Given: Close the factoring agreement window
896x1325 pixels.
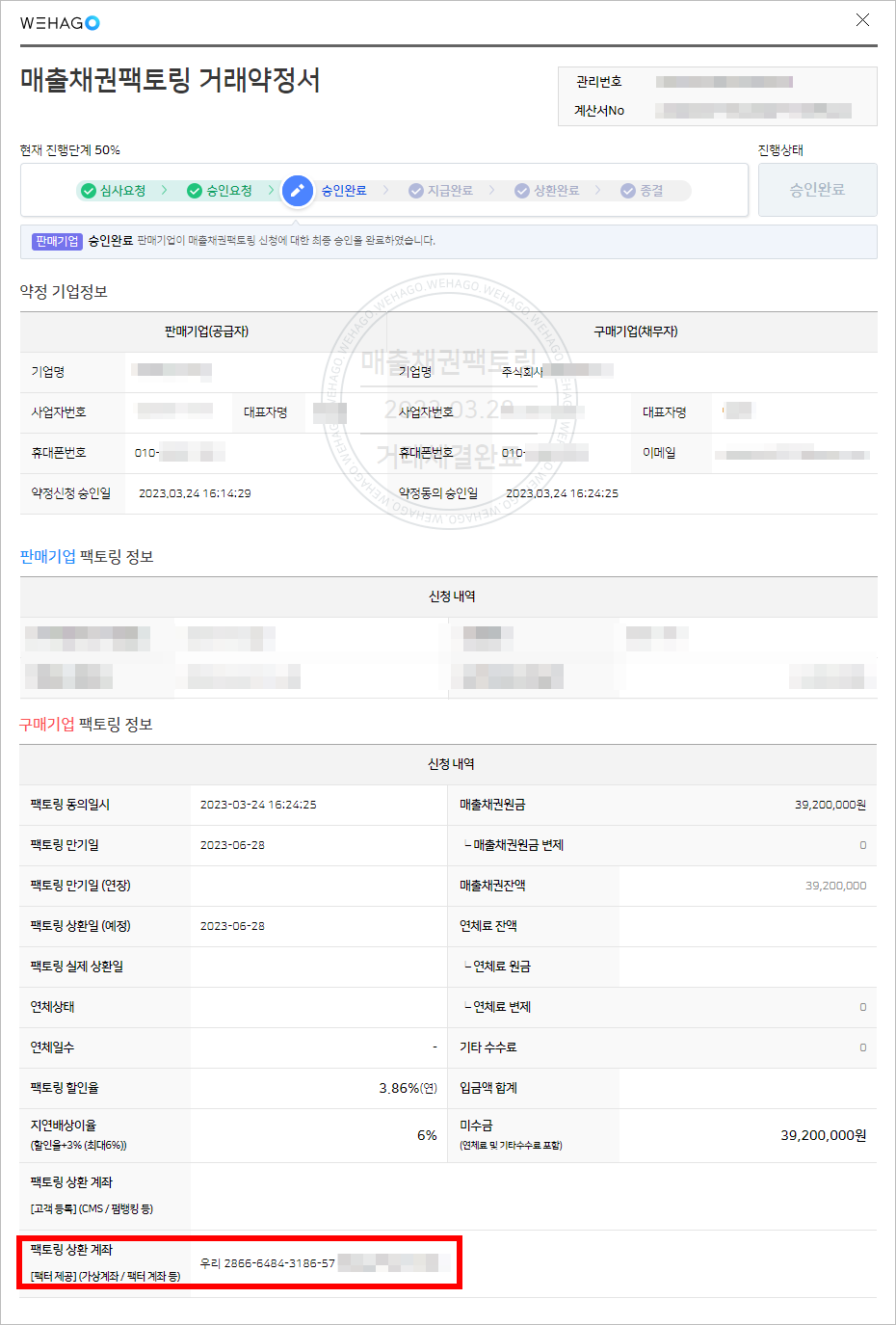Looking at the screenshot, I should pyautogui.click(x=862, y=20).
